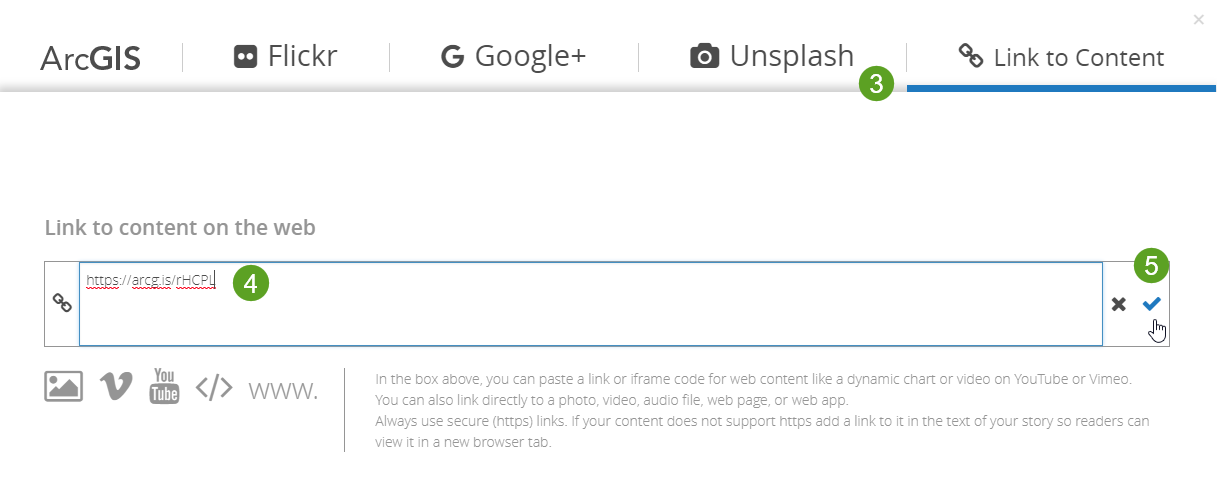Click inside the URL text box
The image size is (1217, 477).
[590, 310]
